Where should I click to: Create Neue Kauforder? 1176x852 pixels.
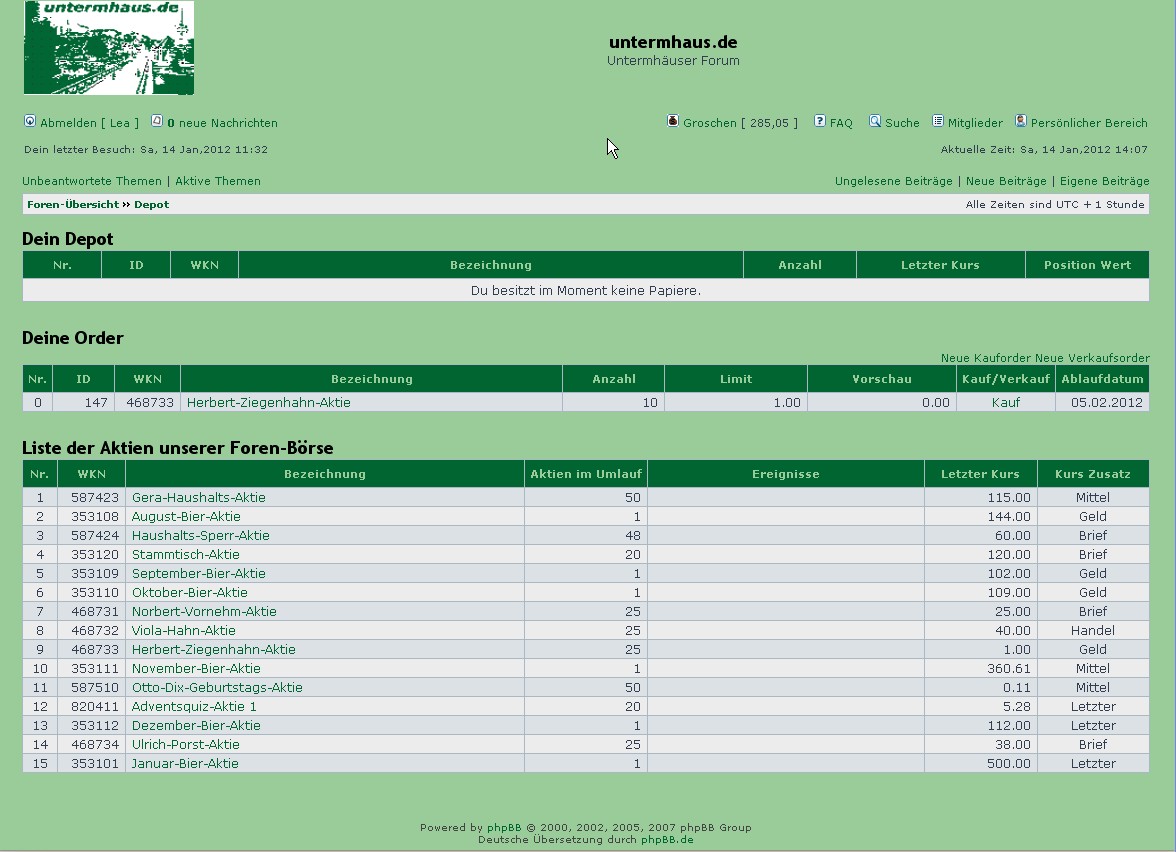pyautogui.click(x=986, y=358)
